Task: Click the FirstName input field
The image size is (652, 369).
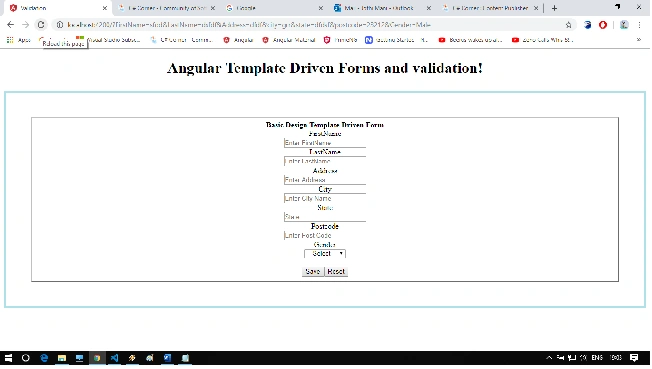Action: [325, 143]
